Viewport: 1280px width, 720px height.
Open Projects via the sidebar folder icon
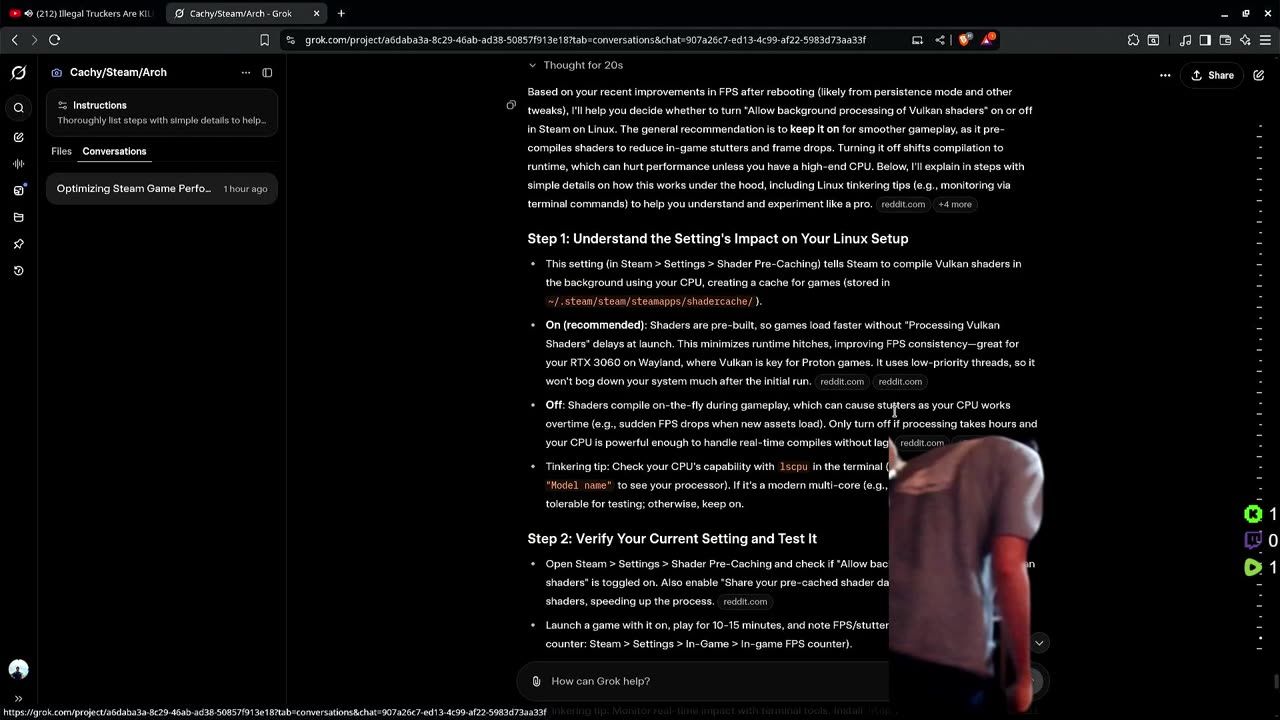(x=18, y=217)
